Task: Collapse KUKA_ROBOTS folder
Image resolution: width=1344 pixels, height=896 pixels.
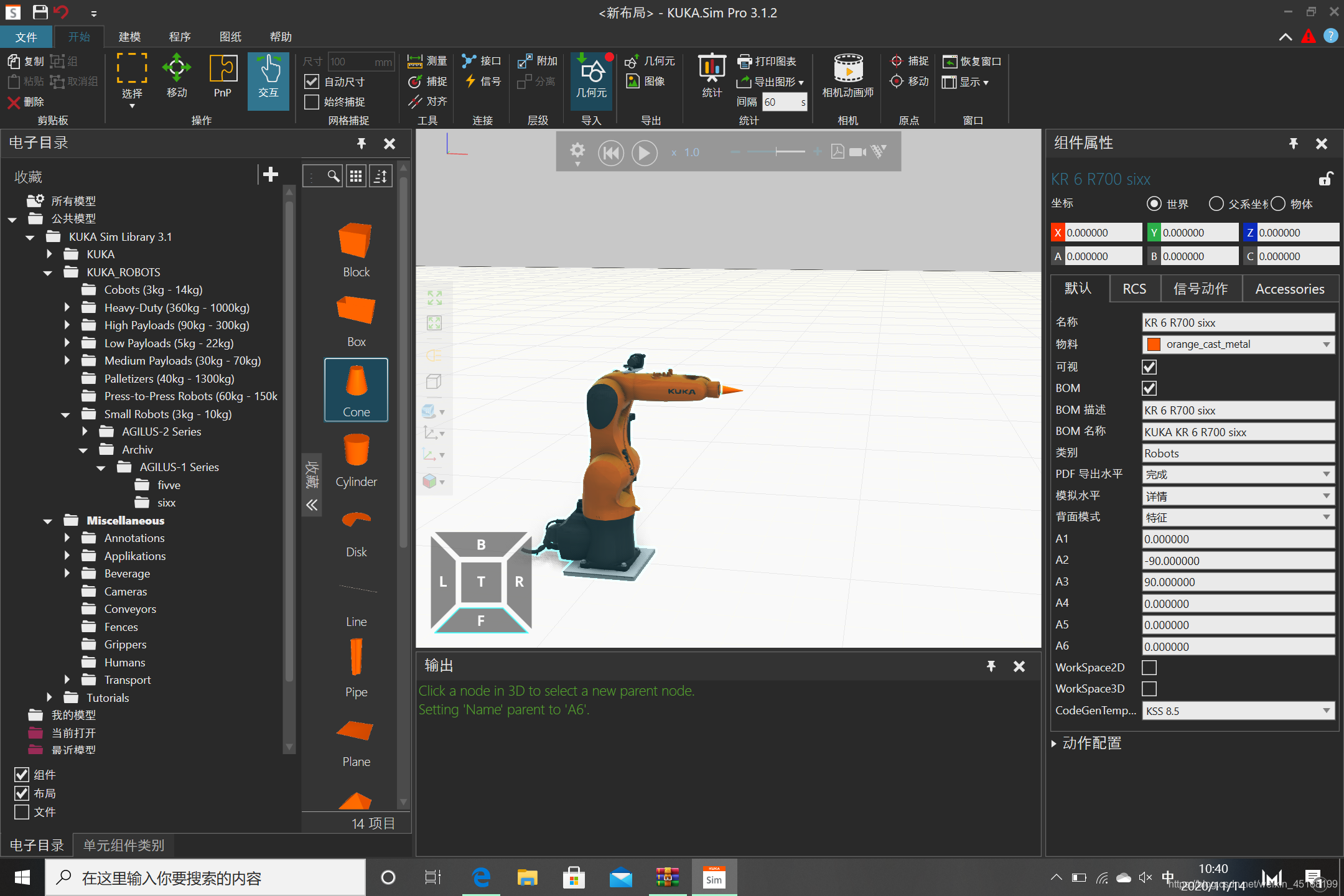Action: coord(48,273)
